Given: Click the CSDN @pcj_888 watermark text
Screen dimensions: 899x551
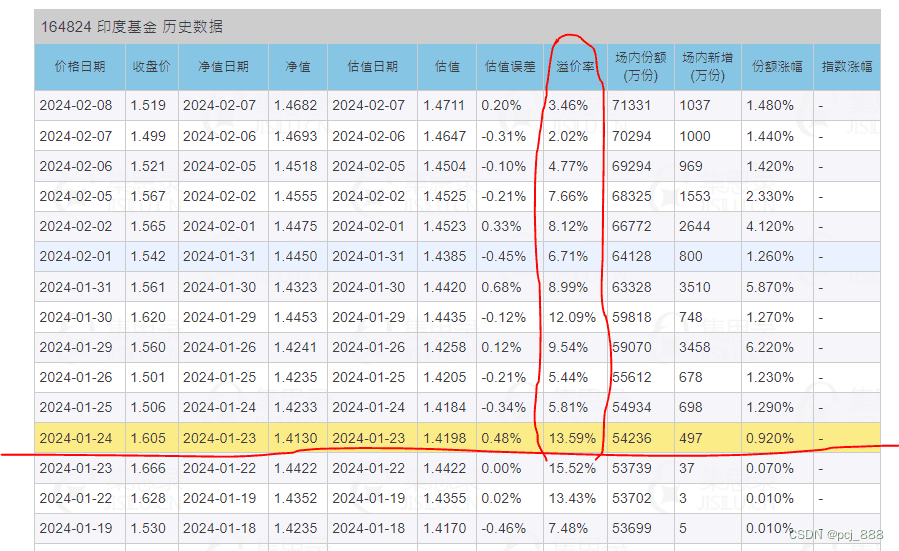Looking at the screenshot, I should pyautogui.click(x=836, y=535).
